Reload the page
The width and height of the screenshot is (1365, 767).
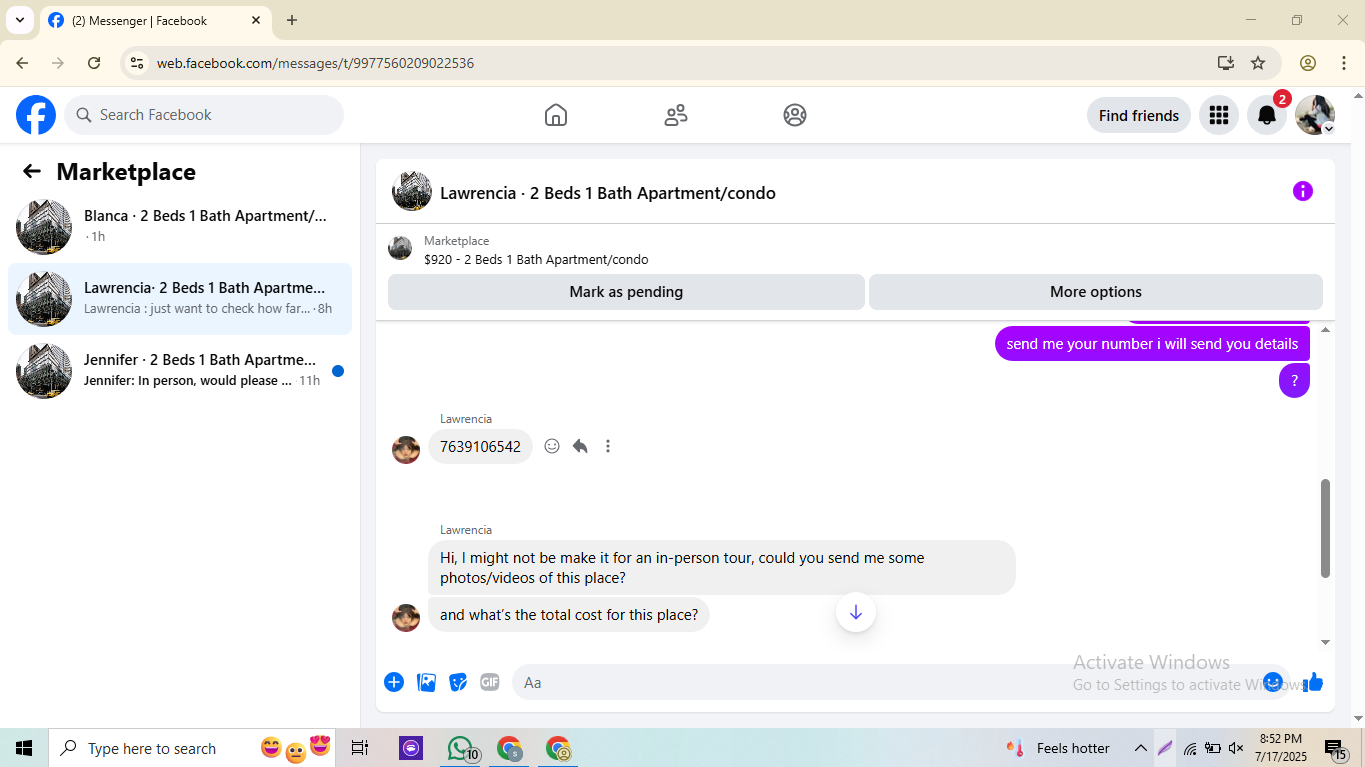point(94,63)
